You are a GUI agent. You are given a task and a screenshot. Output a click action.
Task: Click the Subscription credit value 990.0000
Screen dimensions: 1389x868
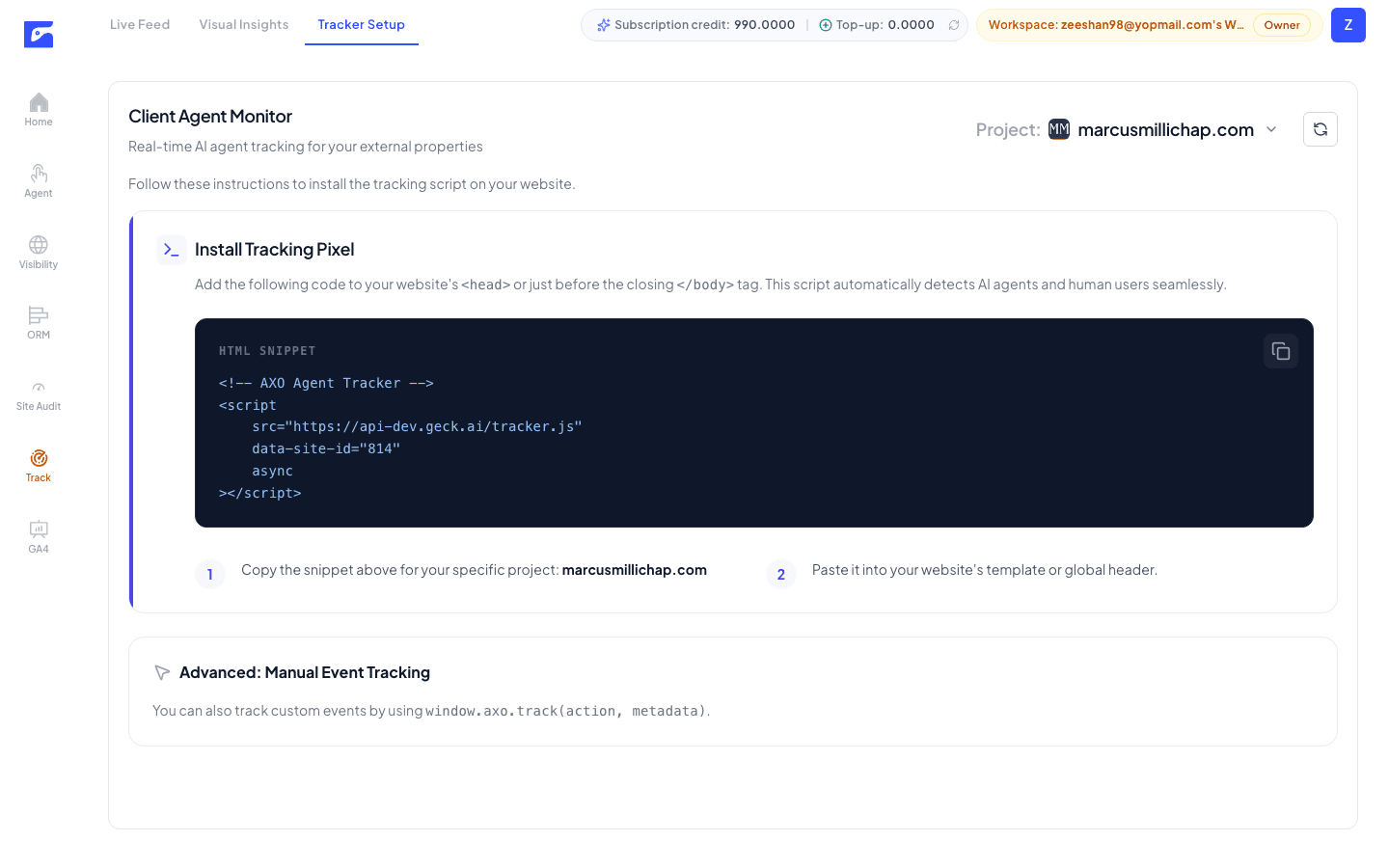765,25
